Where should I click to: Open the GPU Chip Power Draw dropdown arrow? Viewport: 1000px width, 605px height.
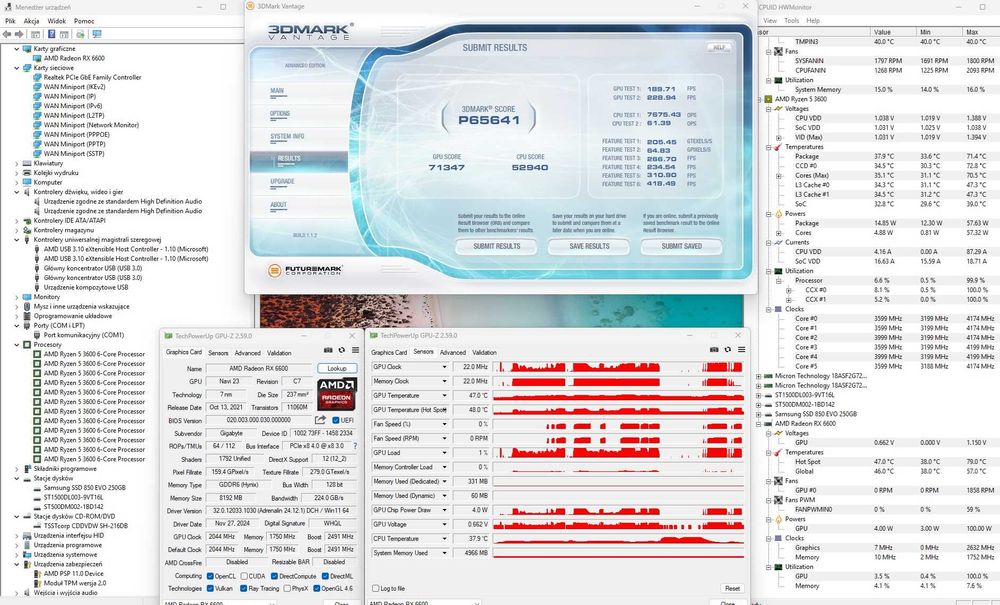click(445, 510)
